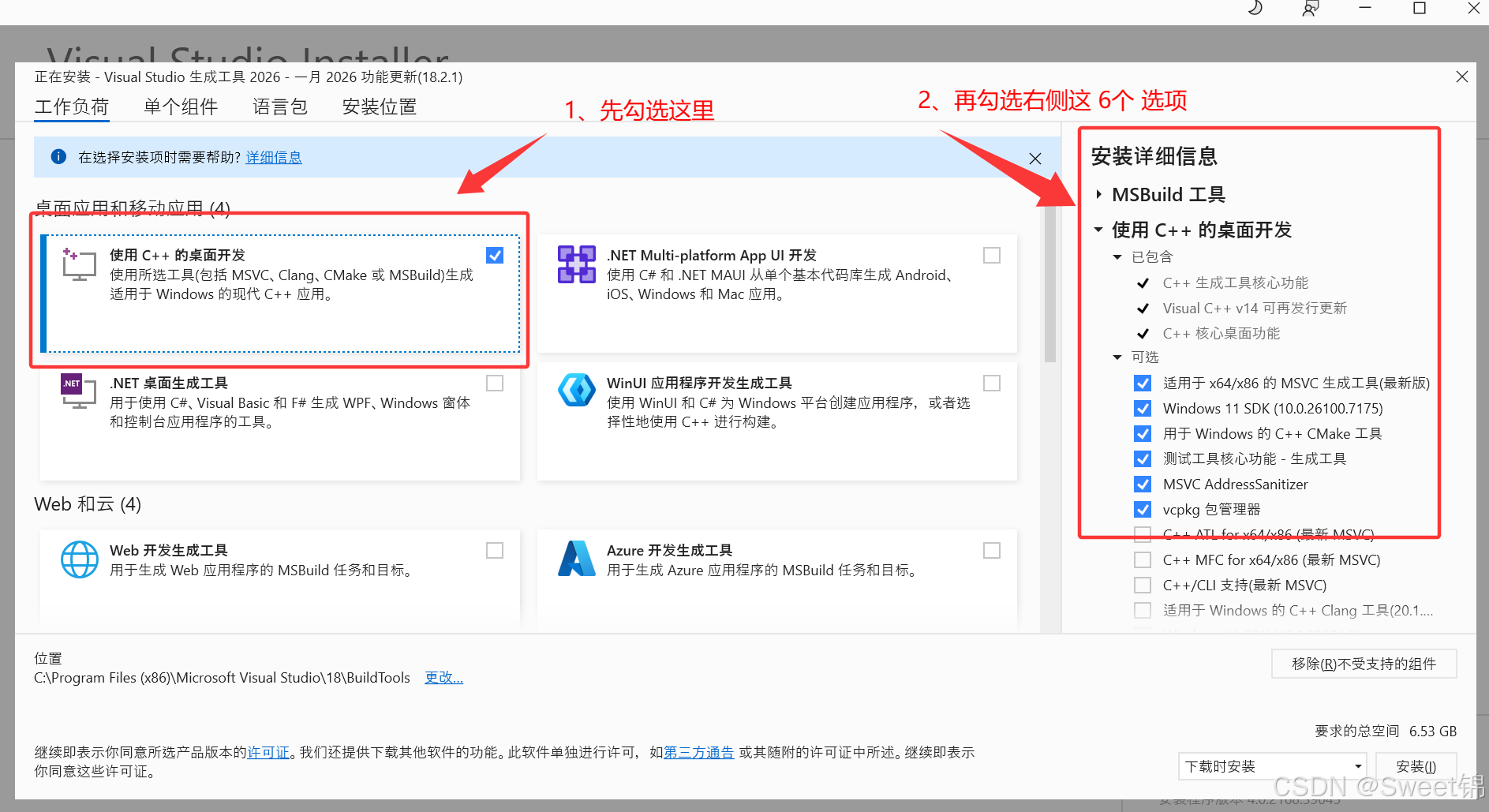Uncheck Windows 11 SDK (10.0.26100.7175)
This screenshot has width=1489, height=812.
tap(1143, 408)
